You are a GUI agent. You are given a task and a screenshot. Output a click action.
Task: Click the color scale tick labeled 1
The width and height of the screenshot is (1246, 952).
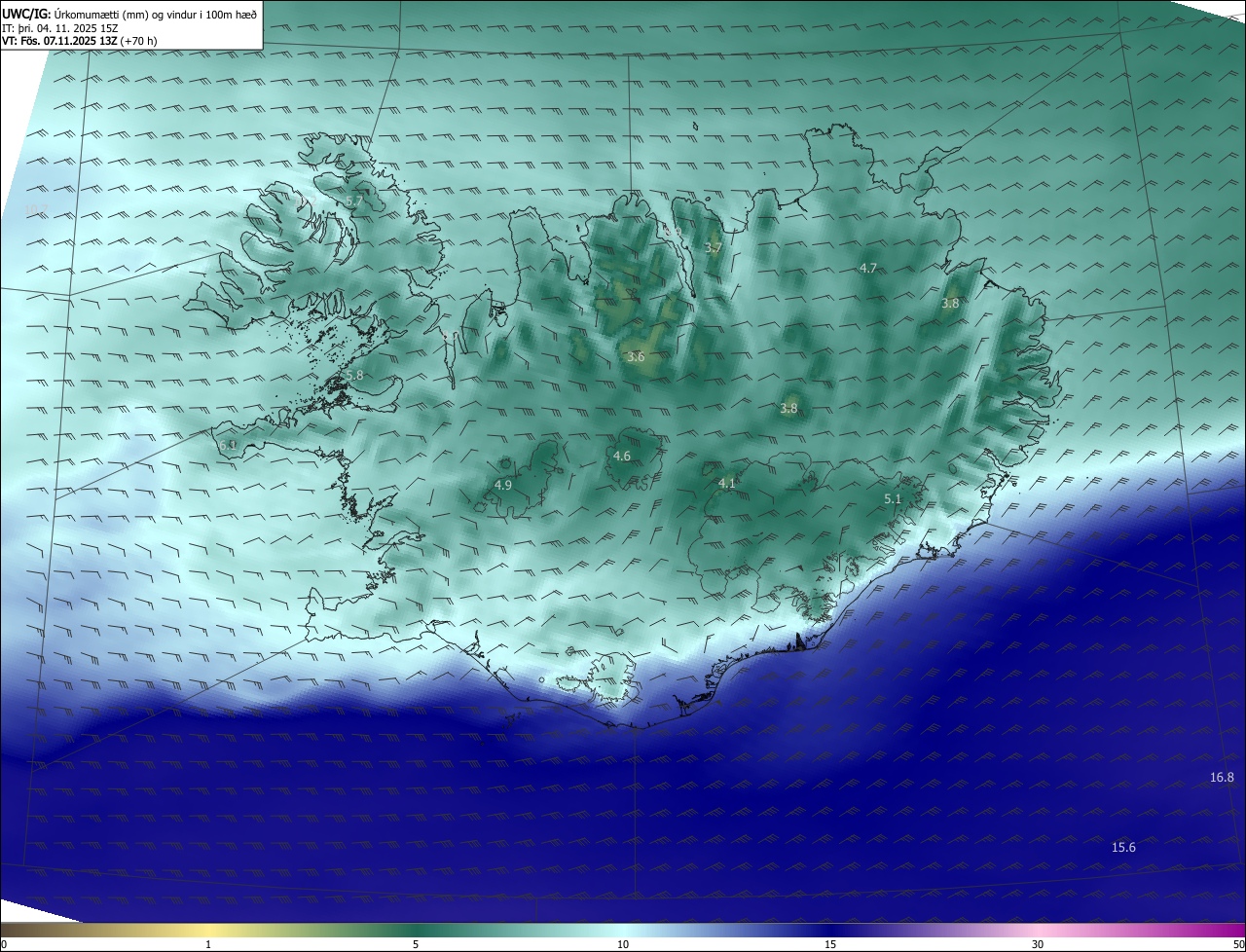tap(208, 944)
